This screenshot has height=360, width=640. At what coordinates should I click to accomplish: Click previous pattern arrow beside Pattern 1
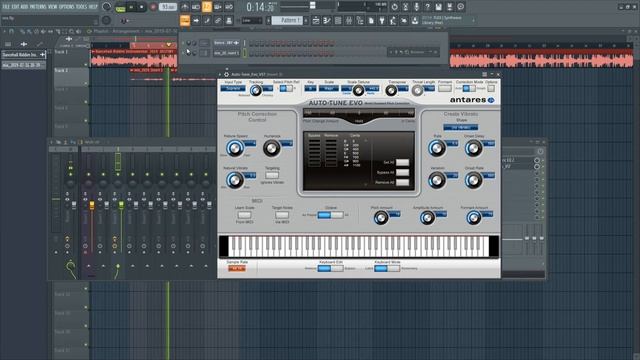point(269,20)
